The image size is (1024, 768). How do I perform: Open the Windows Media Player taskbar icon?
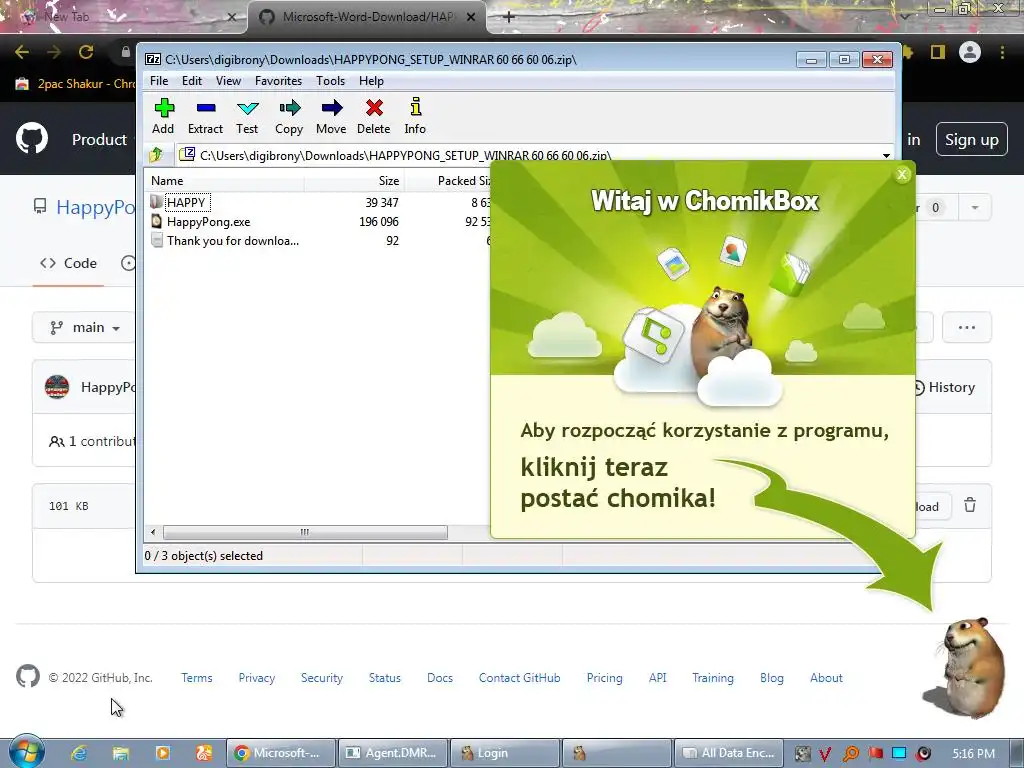click(x=163, y=753)
